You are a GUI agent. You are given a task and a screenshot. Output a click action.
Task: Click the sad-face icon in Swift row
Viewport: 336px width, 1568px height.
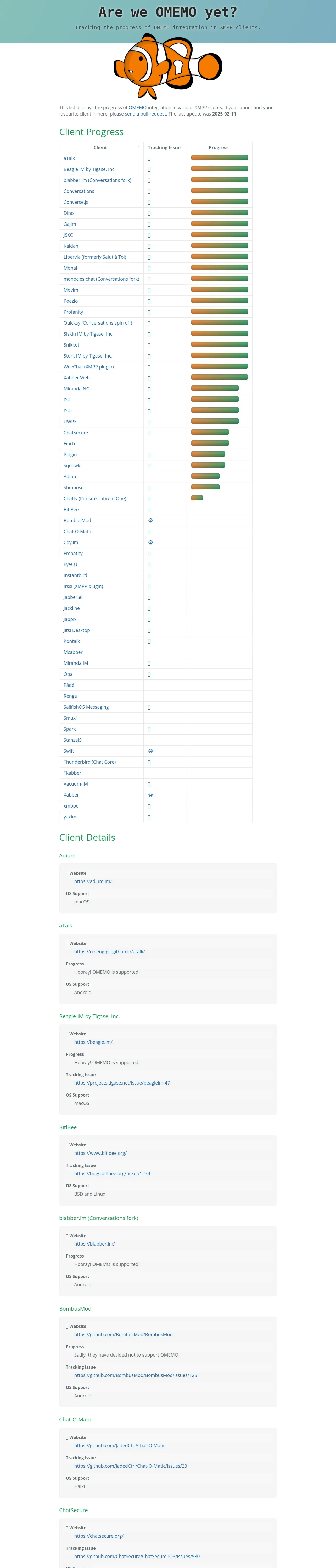(x=151, y=751)
